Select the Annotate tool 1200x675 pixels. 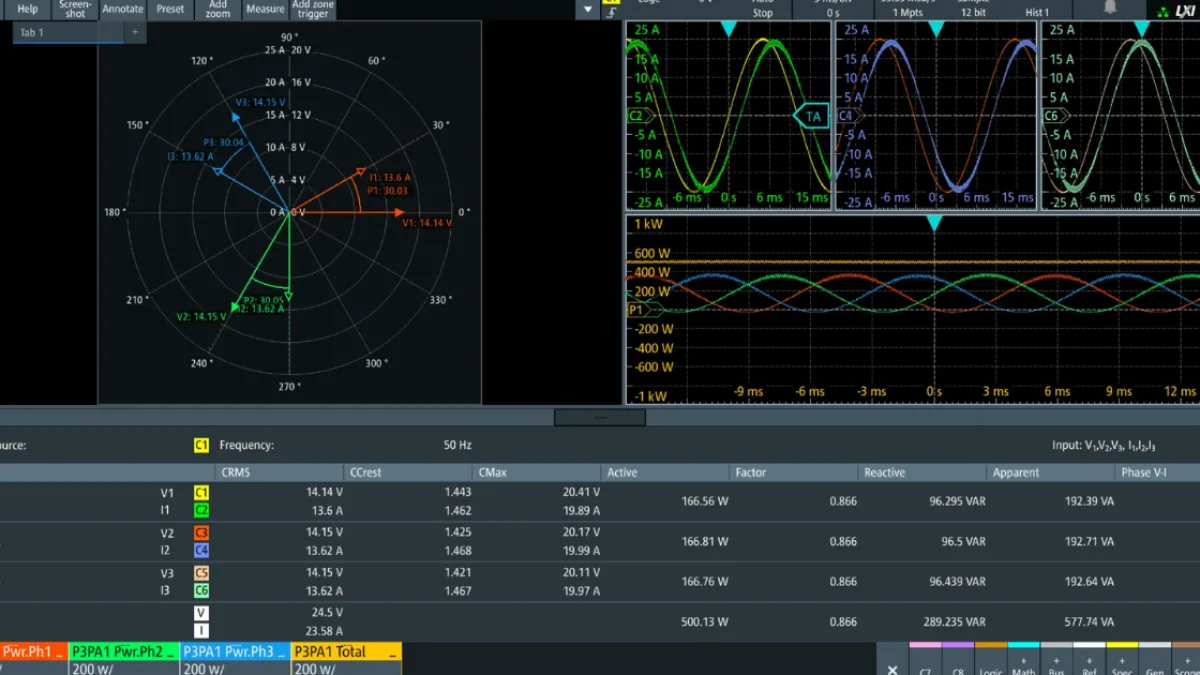point(123,9)
